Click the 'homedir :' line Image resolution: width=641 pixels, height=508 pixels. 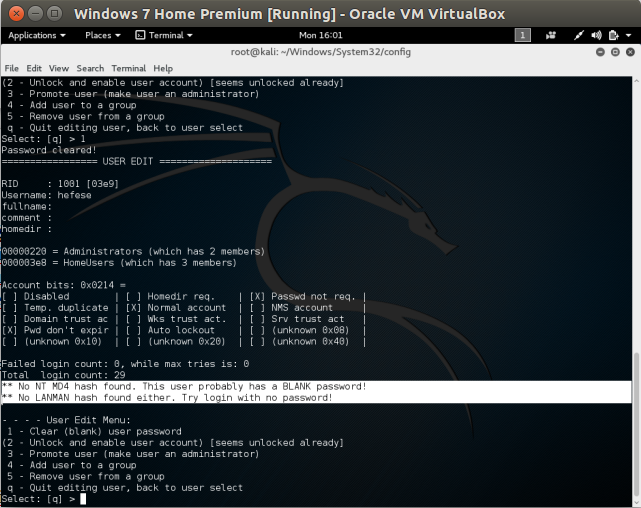(x=27, y=229)
